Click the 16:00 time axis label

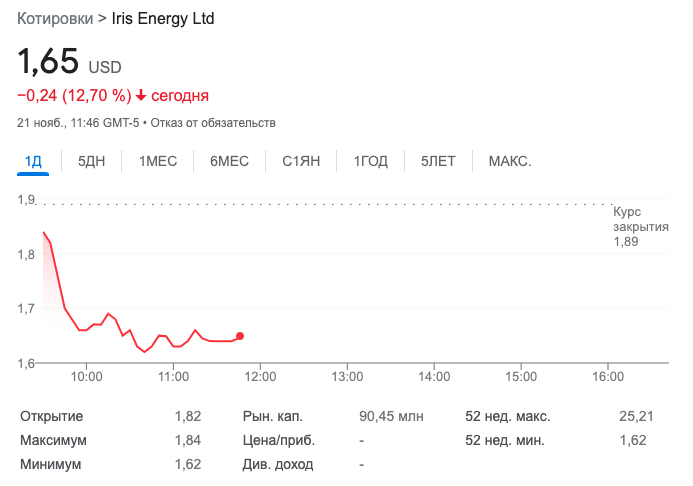pos(608,378)
